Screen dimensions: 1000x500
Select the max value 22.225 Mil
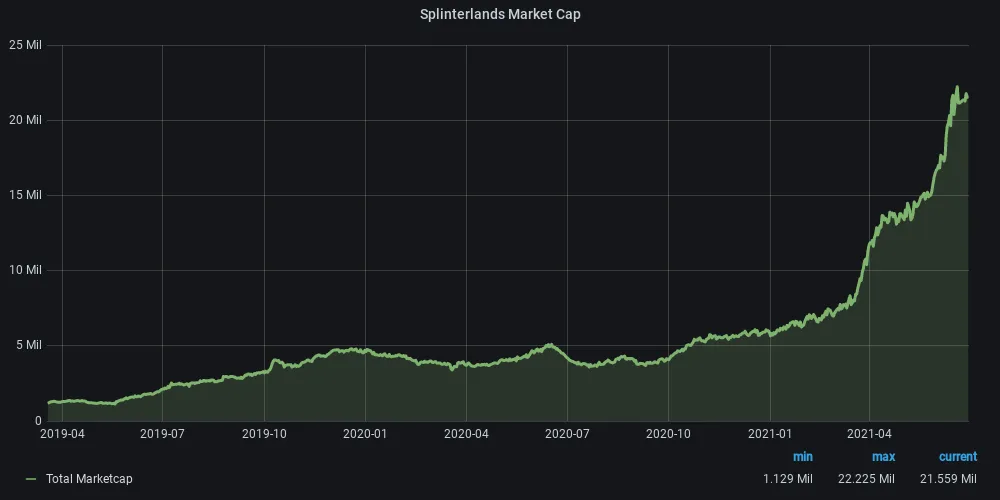point(866,478)
